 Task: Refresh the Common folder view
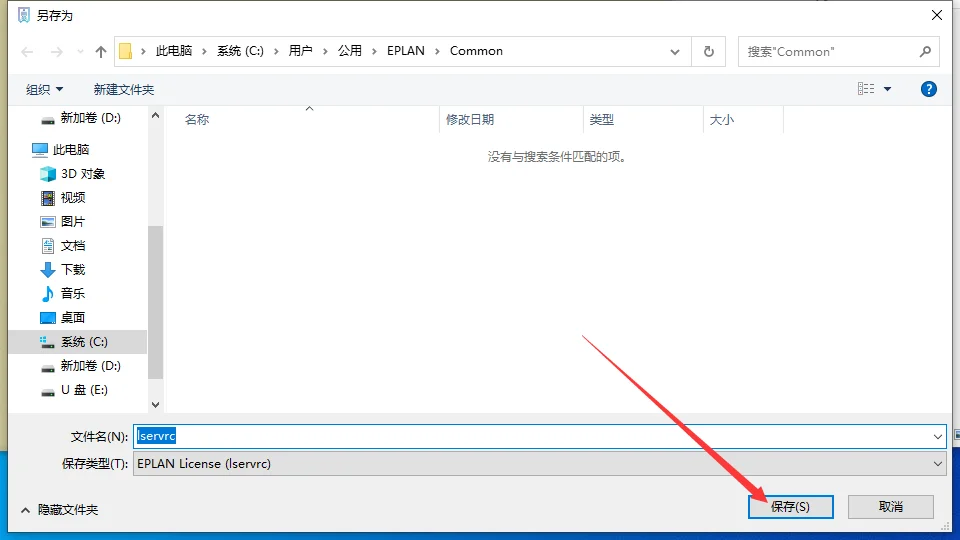click(709, 51)
